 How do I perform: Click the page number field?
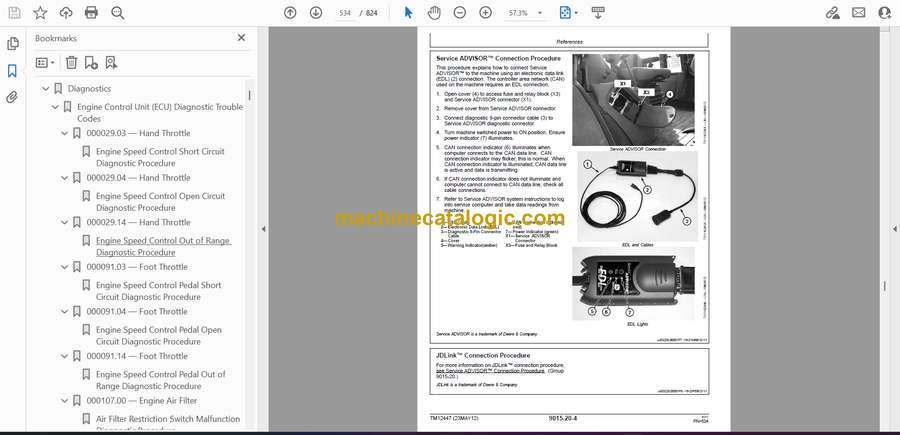click(x=344, y=13)
